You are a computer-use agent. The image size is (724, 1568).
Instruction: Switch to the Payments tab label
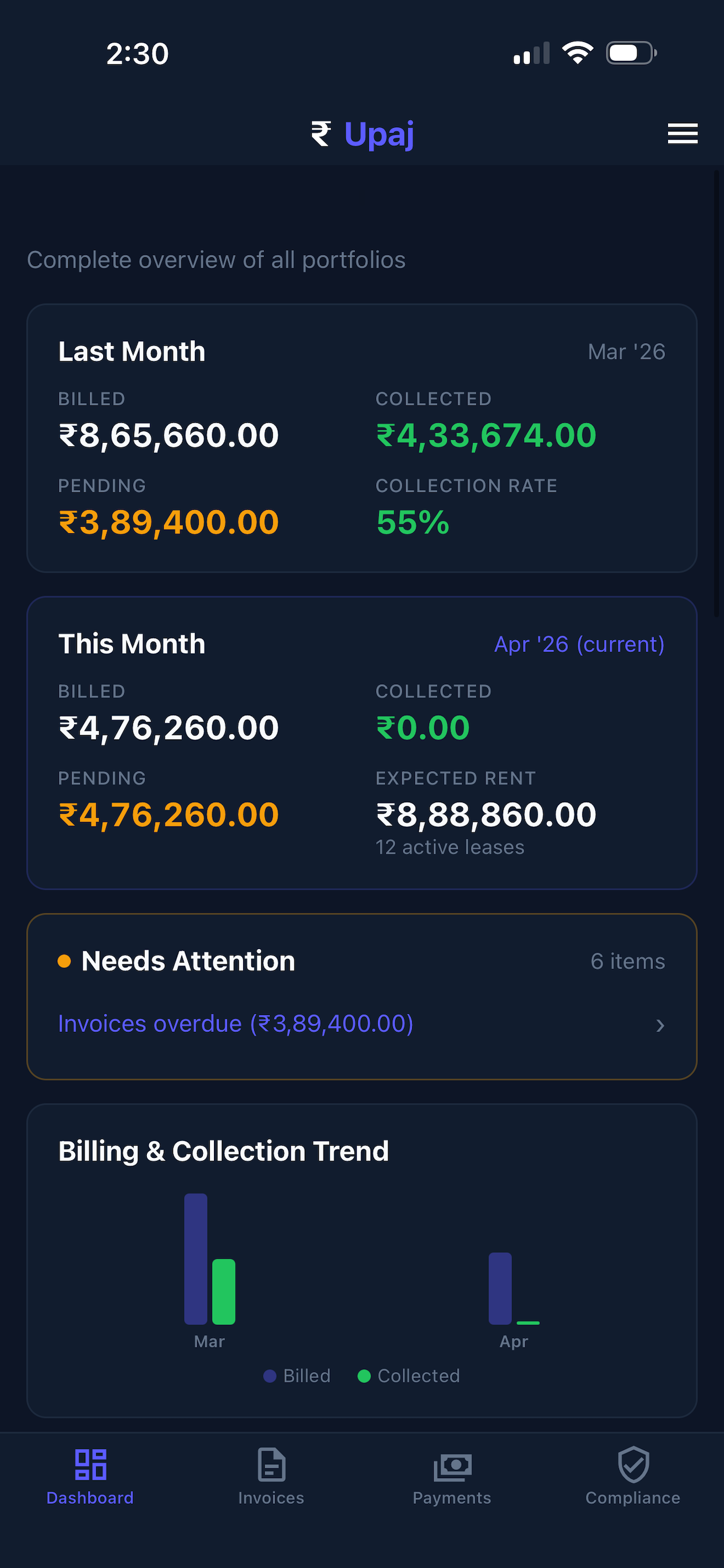click(452, 1497)
